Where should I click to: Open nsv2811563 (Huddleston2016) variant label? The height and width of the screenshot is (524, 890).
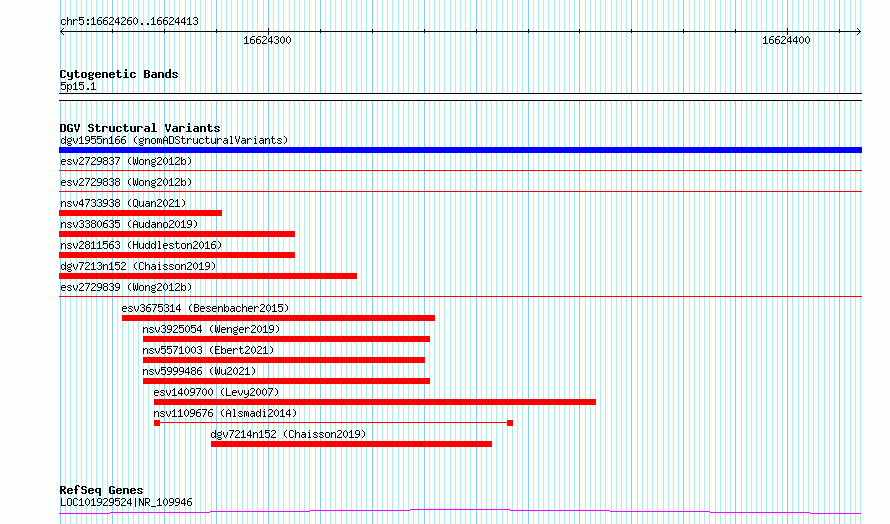[141, 245]
